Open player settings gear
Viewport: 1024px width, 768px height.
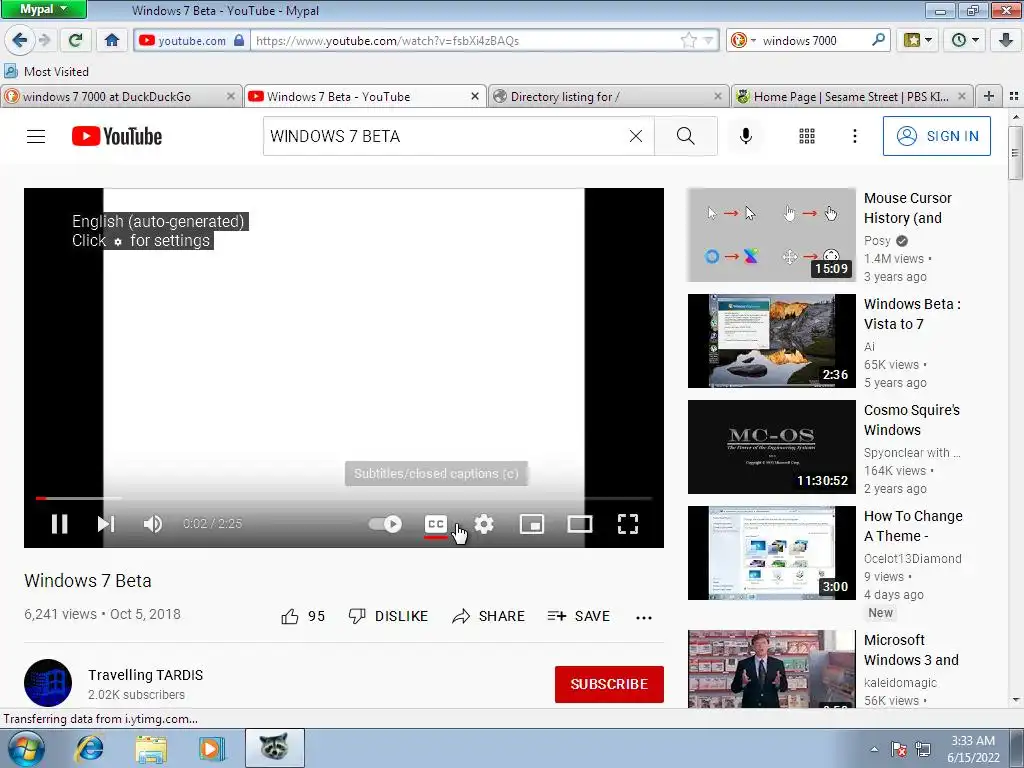(x=484, y=524)
